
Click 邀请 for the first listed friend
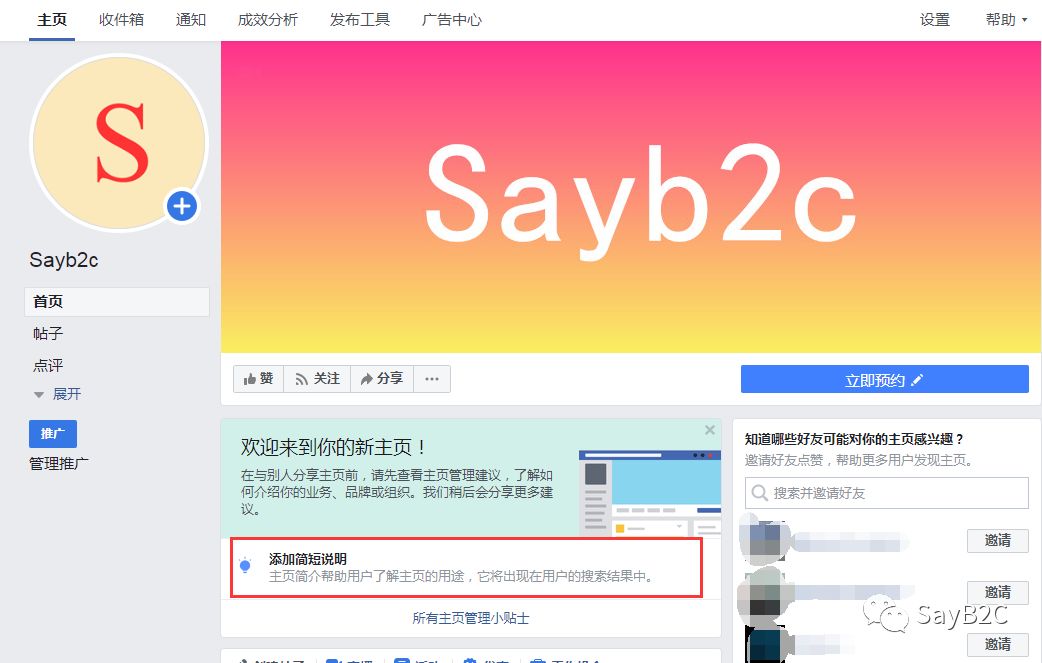tap(997, 541)
